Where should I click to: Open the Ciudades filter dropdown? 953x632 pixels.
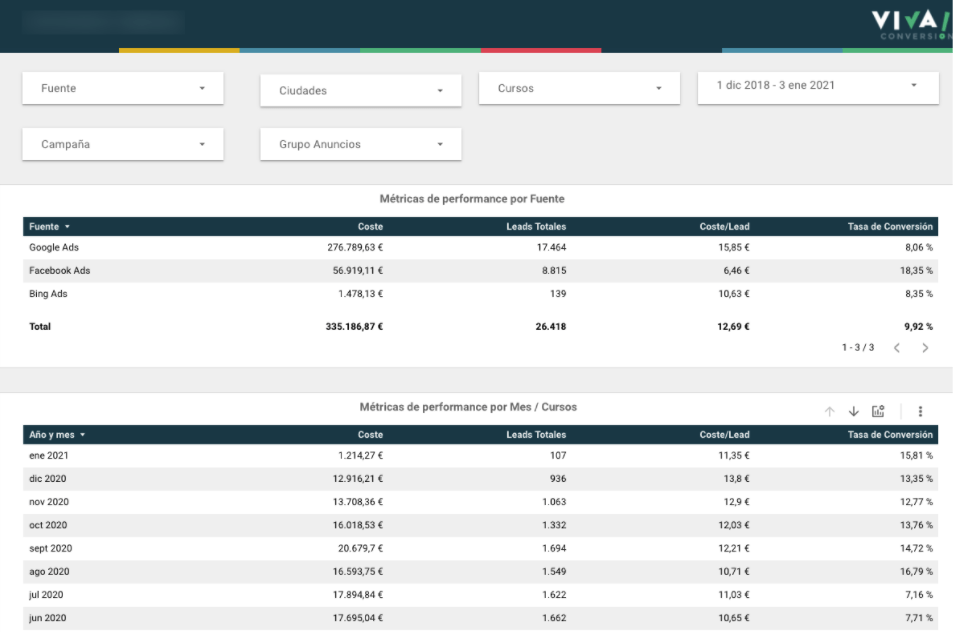(360, 91)
